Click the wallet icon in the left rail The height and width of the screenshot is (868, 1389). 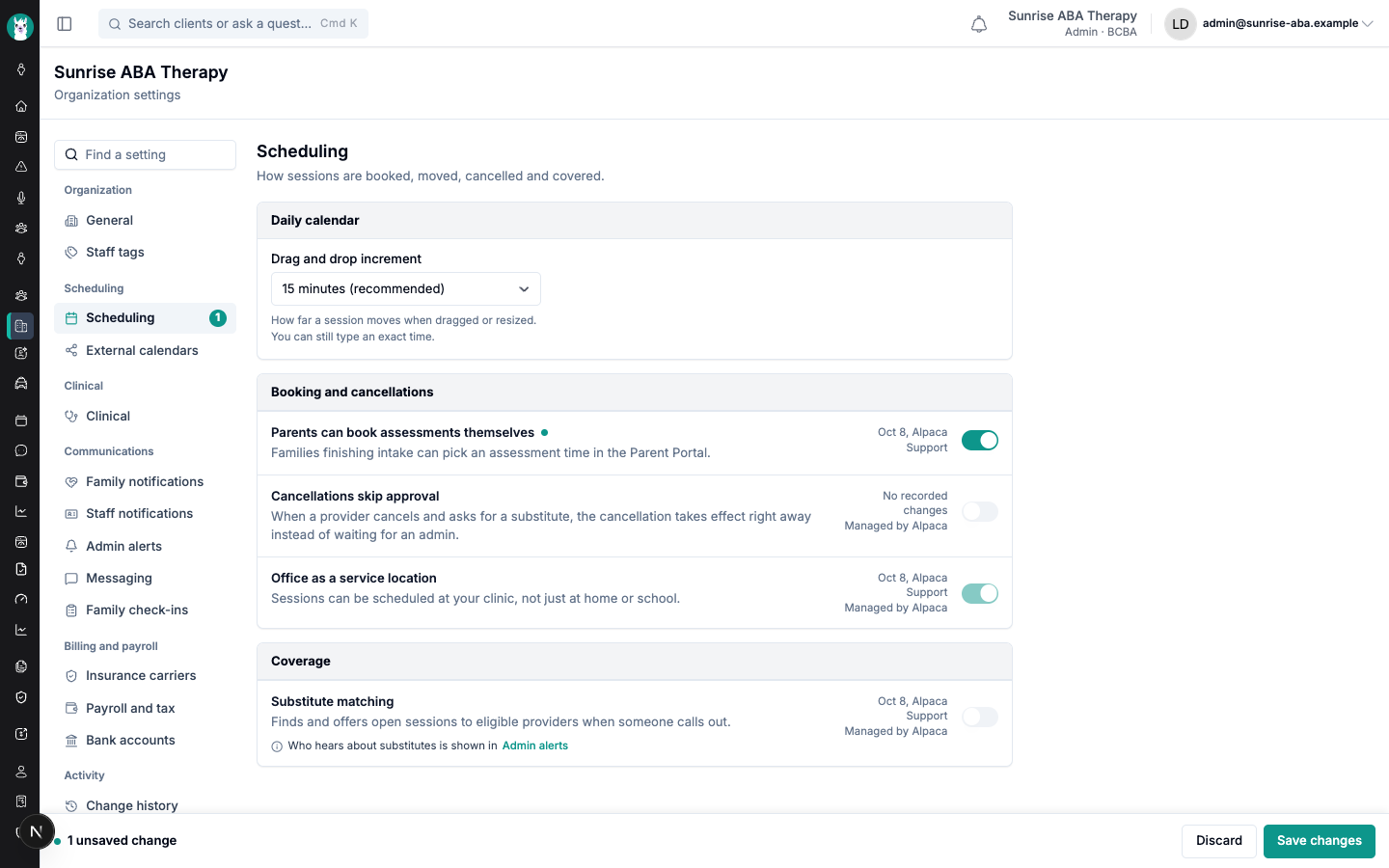point(20,481)
